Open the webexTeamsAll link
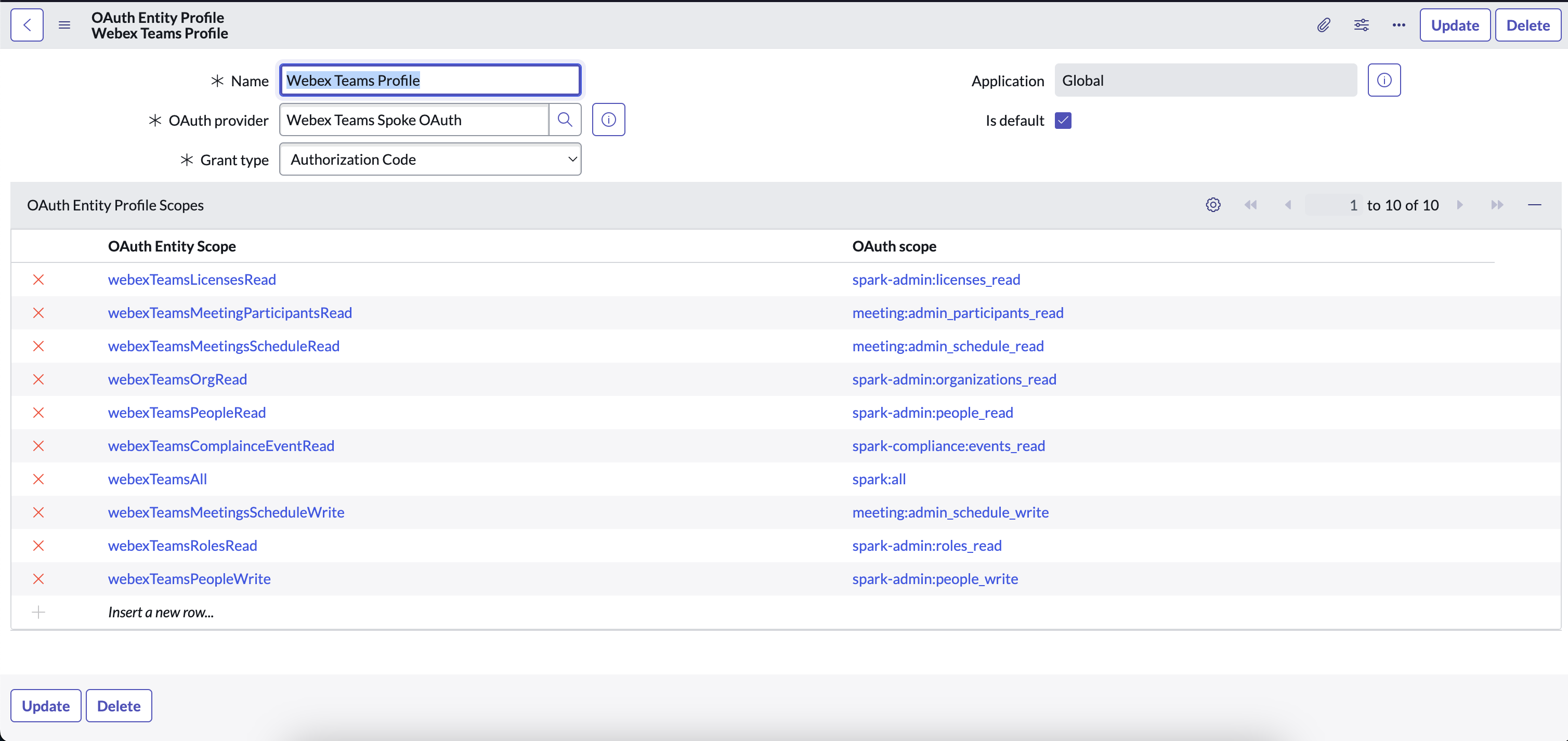 (x=158, y=480)
